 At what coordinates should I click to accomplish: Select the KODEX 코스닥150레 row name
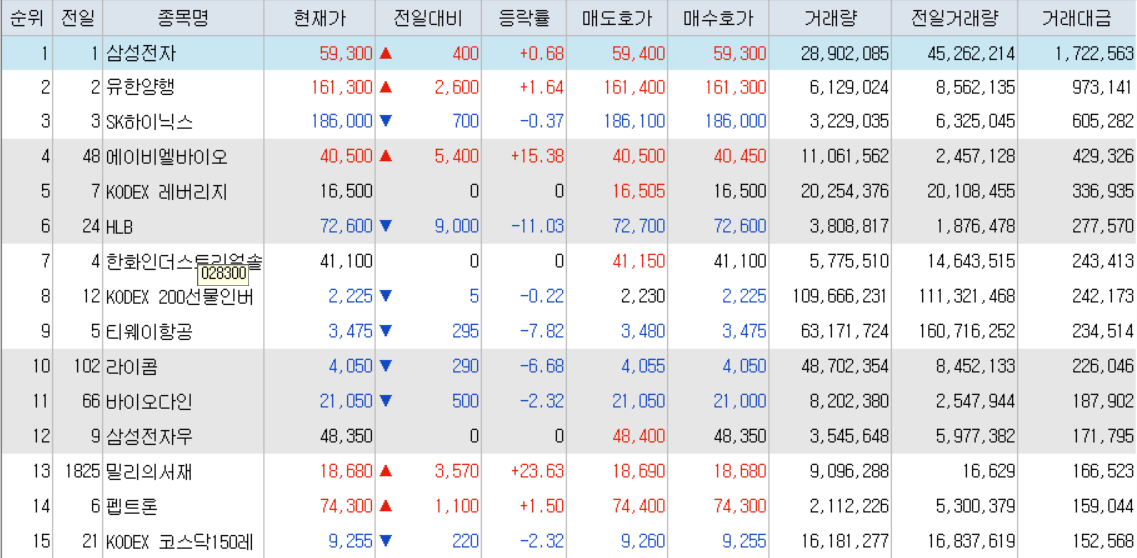pos(179,541)
